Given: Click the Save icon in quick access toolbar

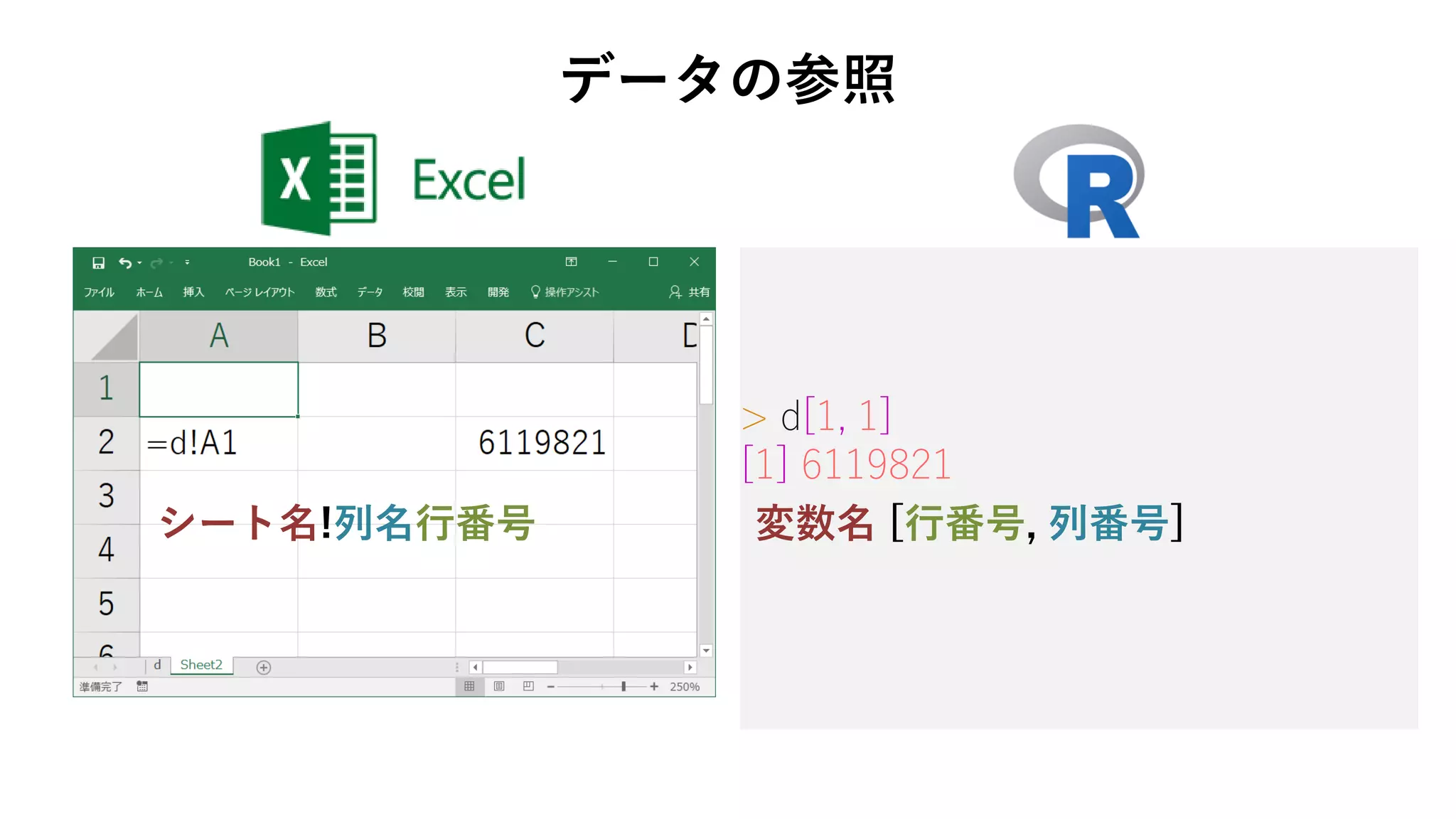Looking at the screenshot, I should coord(98,263).
